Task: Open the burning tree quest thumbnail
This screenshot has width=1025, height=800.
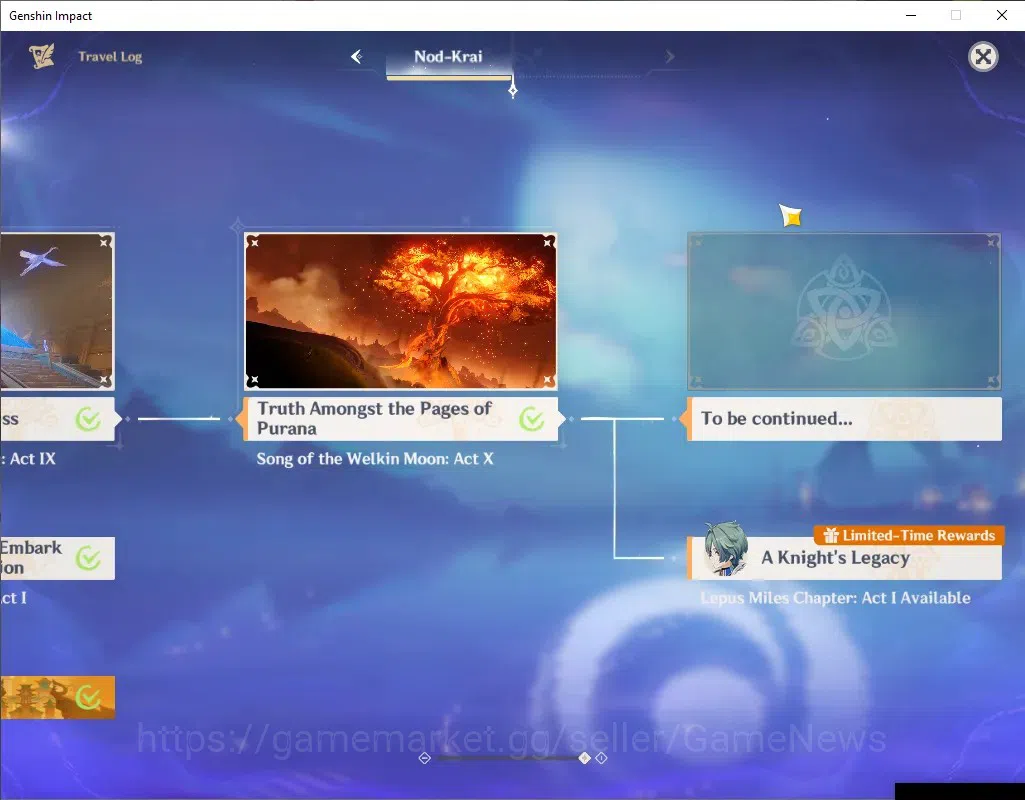Action: pos(401,310)
